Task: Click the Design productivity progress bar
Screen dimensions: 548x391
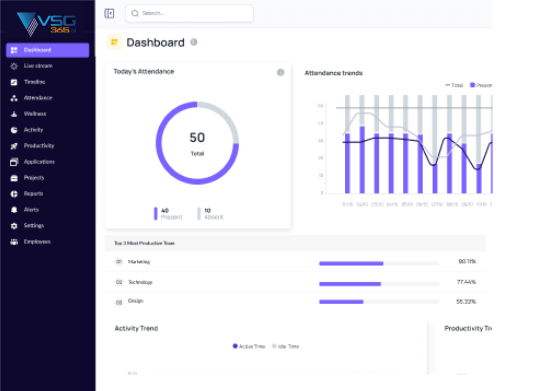Action: coord(379,302)
